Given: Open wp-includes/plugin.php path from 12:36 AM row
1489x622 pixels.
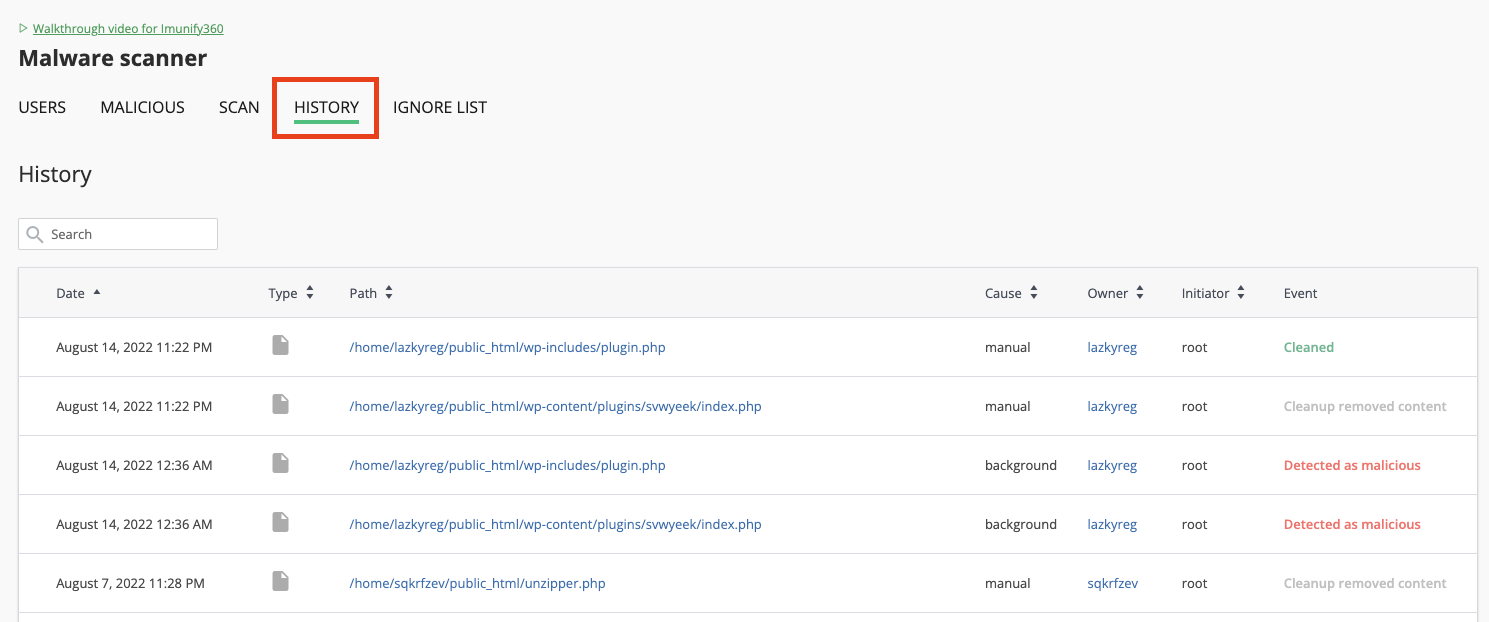Looking at the screenshot, I should [507, 465].
